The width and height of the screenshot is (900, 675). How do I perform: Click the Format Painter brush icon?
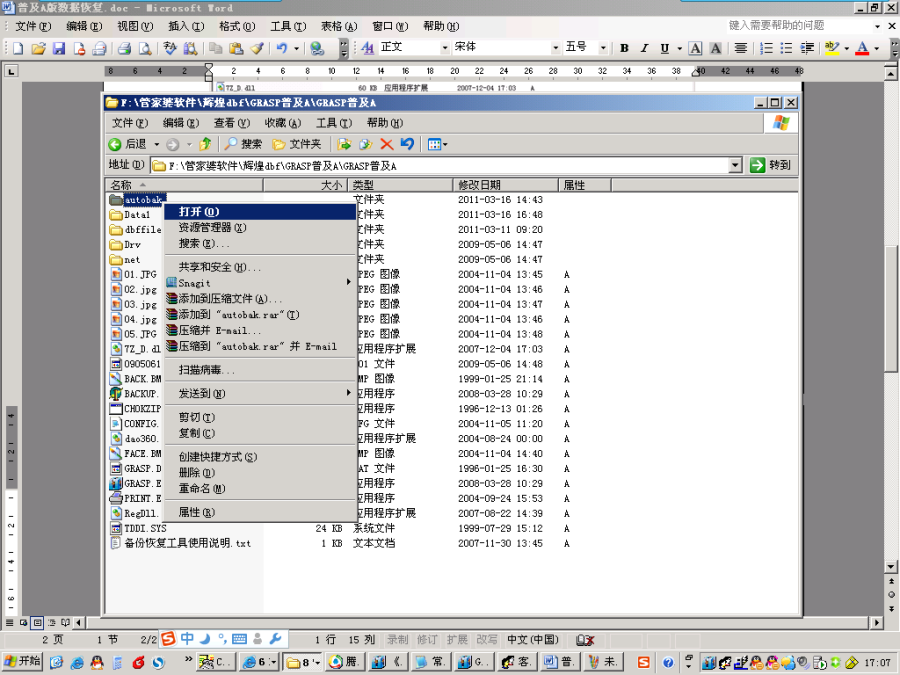[257, 48]
